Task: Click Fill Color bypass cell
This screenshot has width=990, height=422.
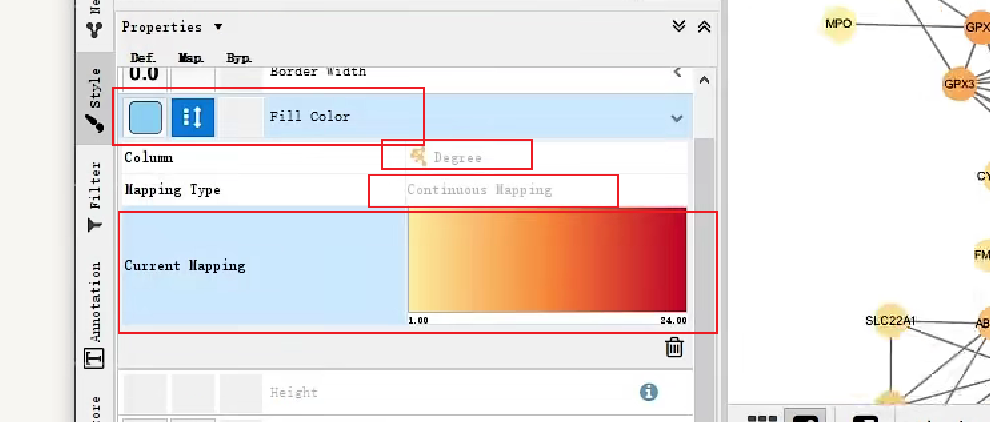Action: click(241, 118)
